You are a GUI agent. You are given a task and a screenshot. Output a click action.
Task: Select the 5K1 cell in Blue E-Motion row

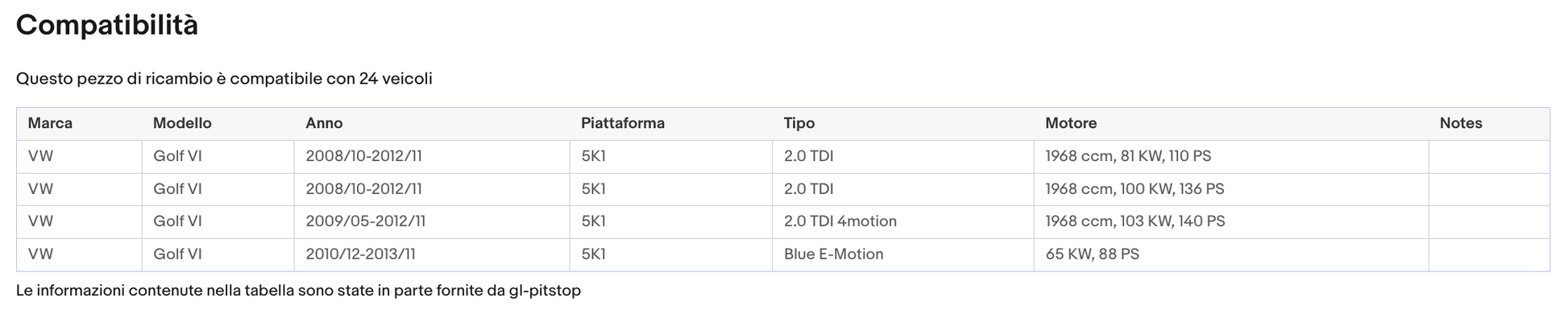[x=670, y=254]
